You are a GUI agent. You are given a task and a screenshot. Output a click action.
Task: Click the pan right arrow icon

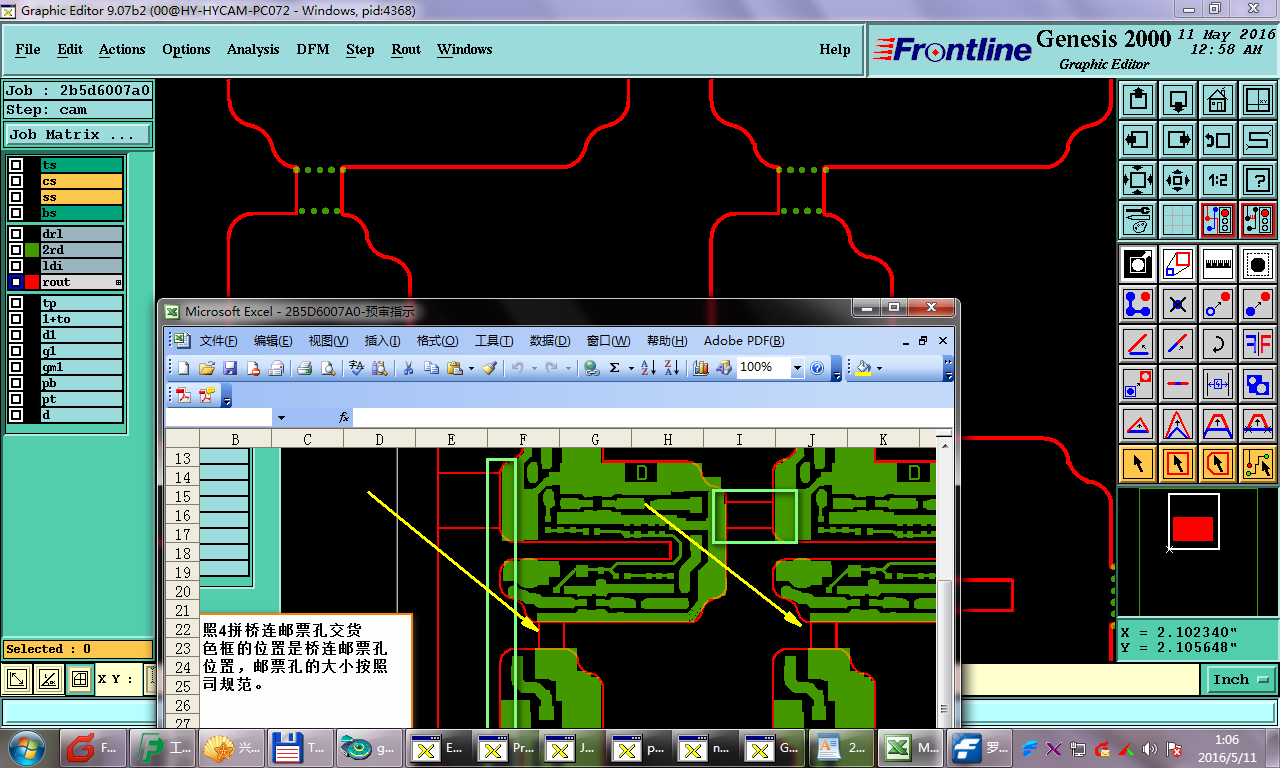point(1178,140)
